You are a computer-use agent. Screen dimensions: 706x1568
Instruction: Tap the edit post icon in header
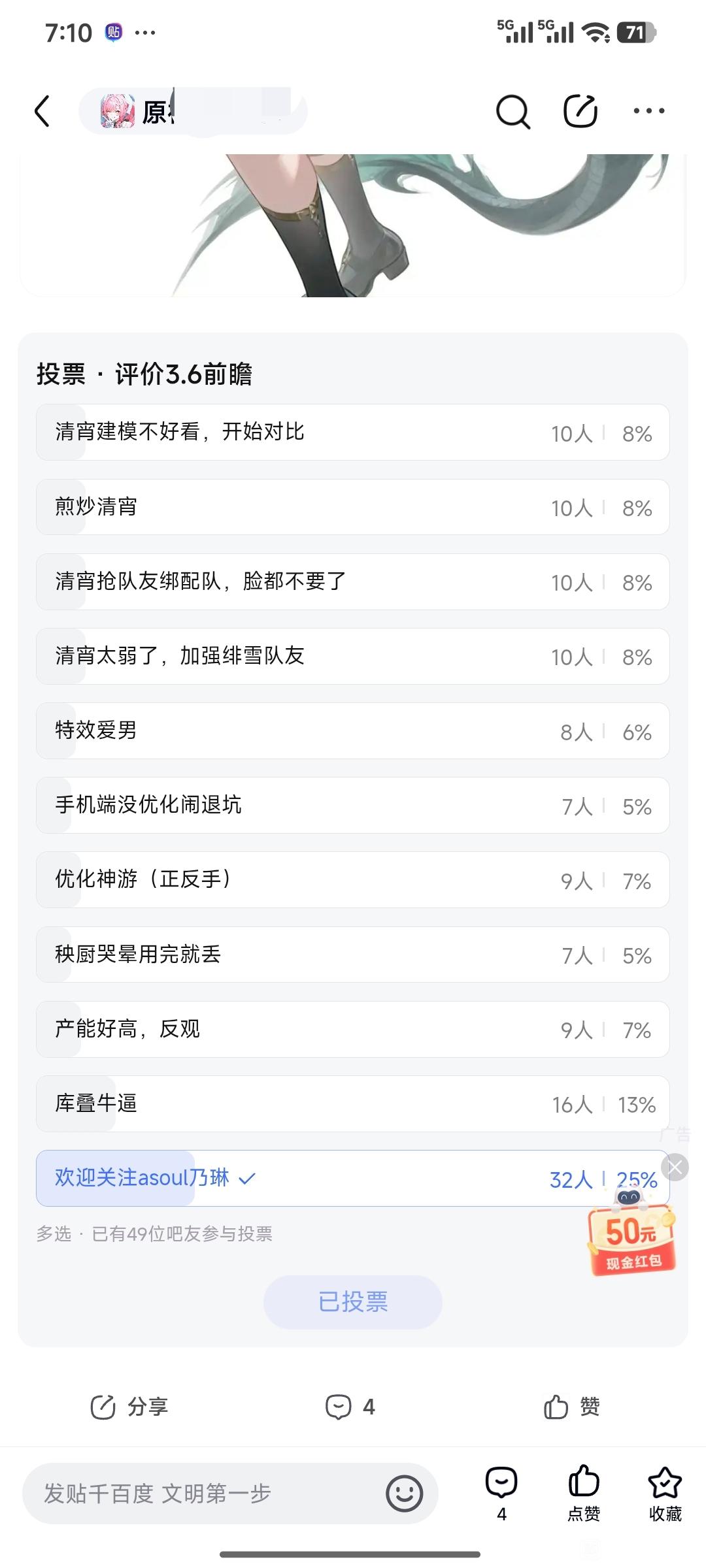pos(580,110)
